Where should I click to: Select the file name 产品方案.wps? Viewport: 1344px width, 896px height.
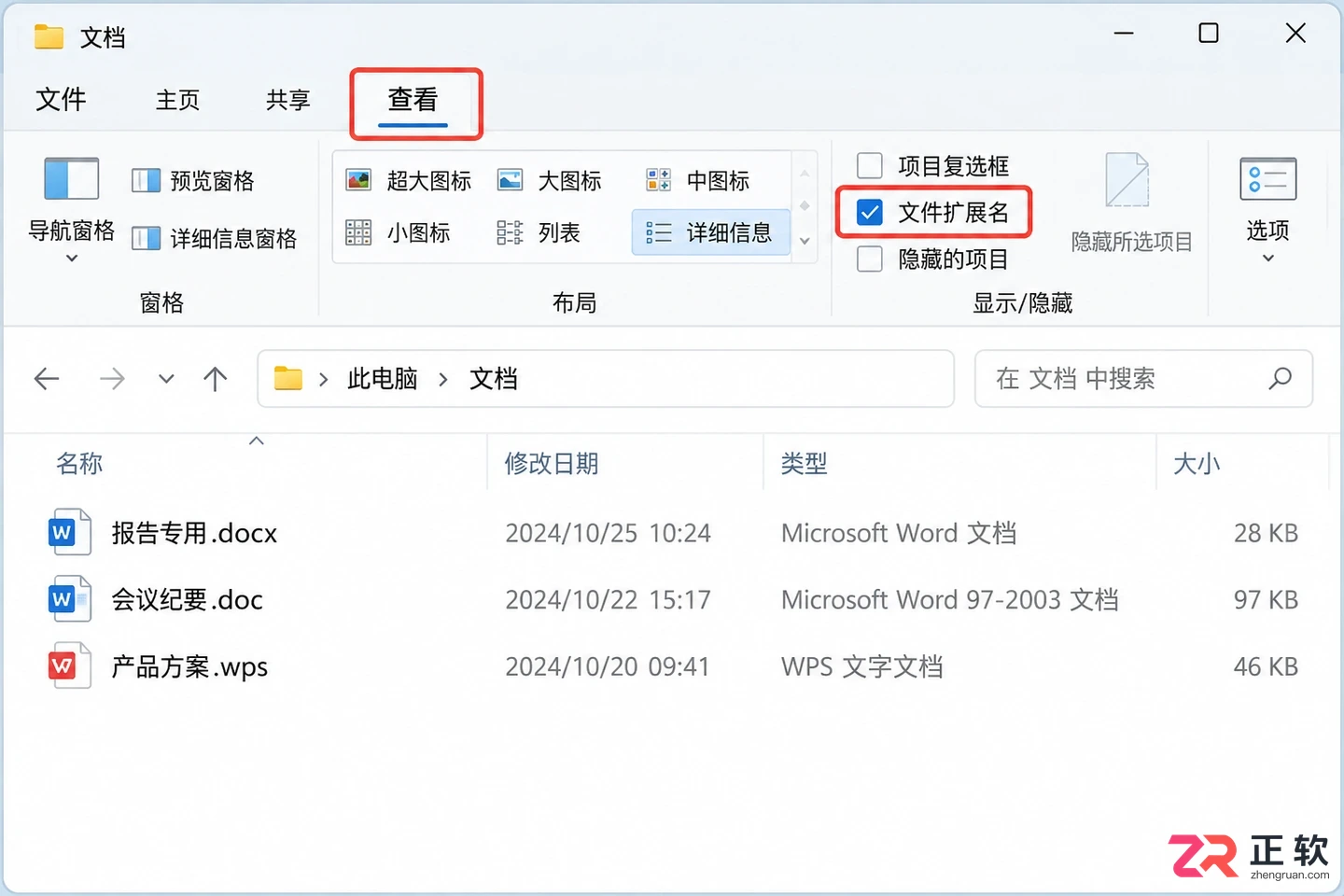coord(189,667)
